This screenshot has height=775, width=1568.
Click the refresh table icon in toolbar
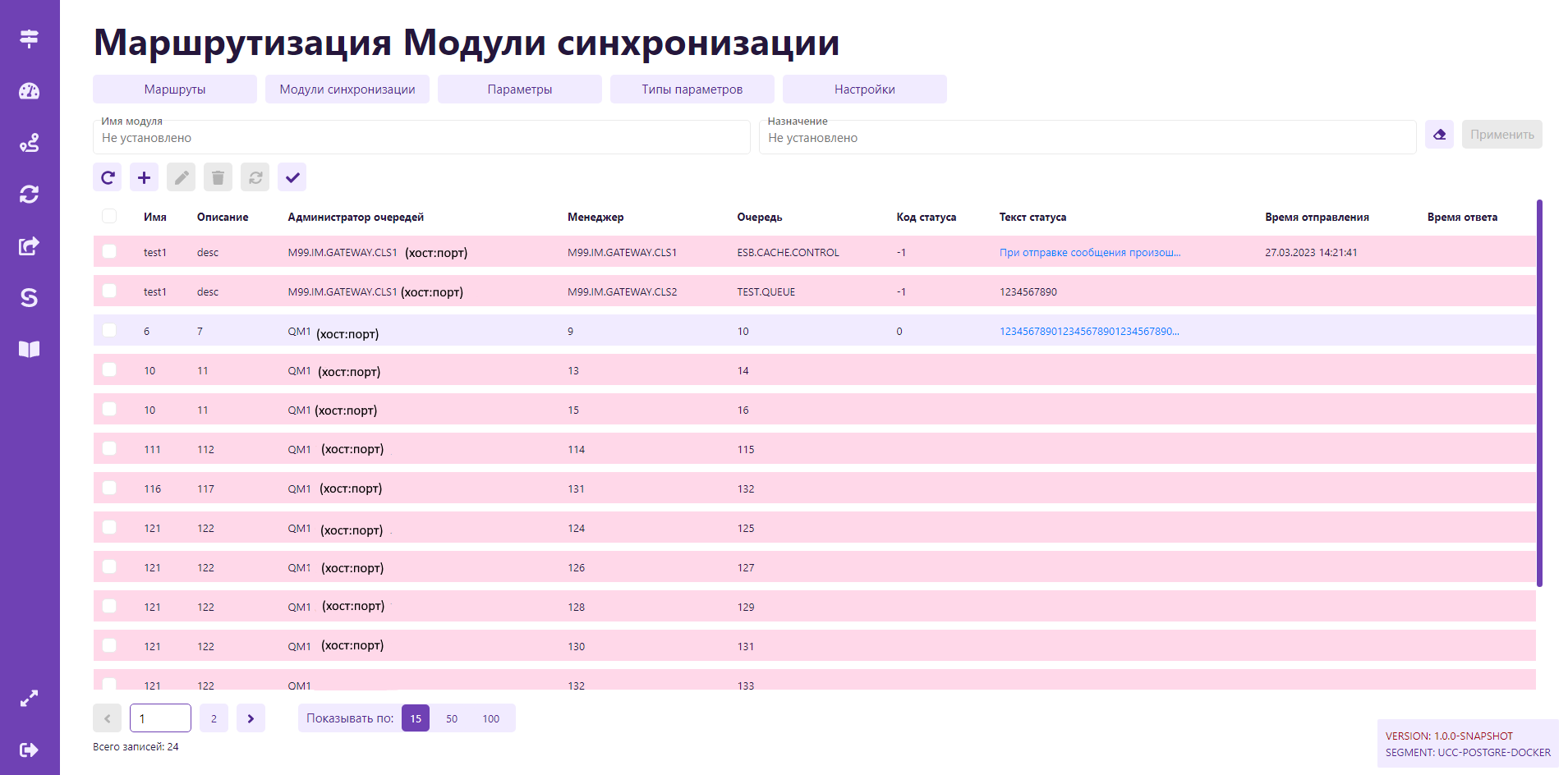click(x=108, y=177)
